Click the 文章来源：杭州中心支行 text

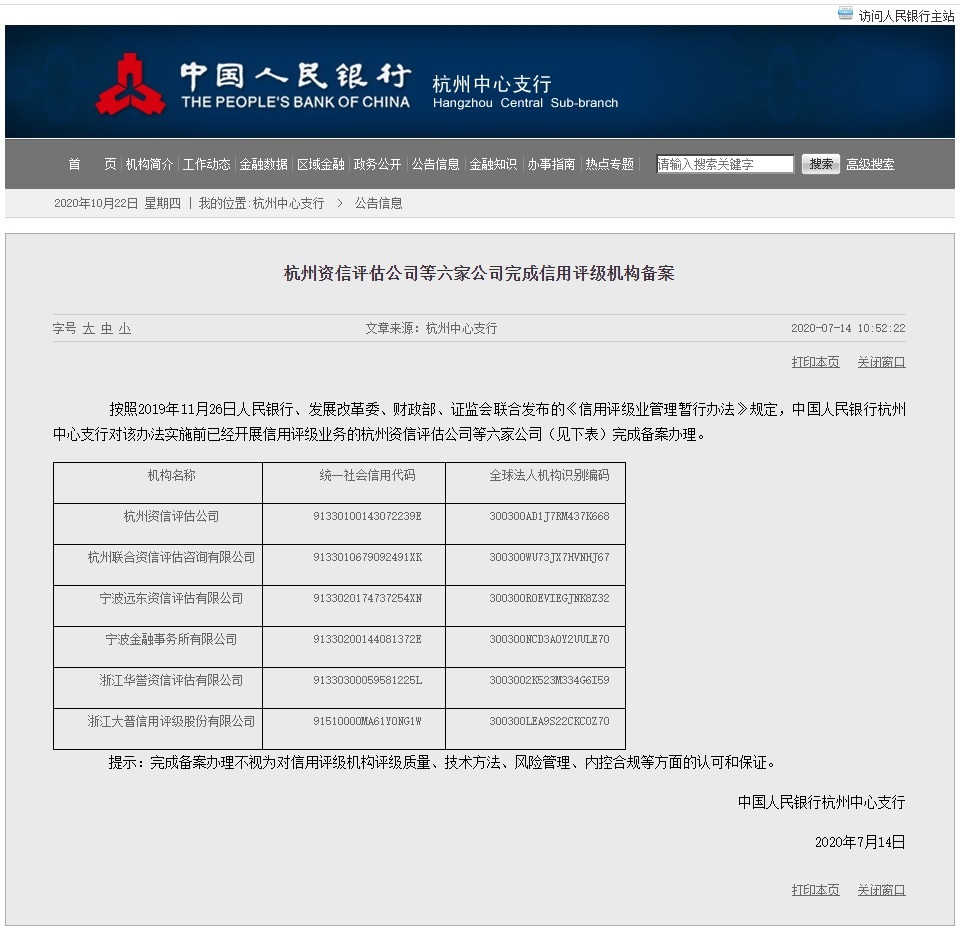click(431, 329)
